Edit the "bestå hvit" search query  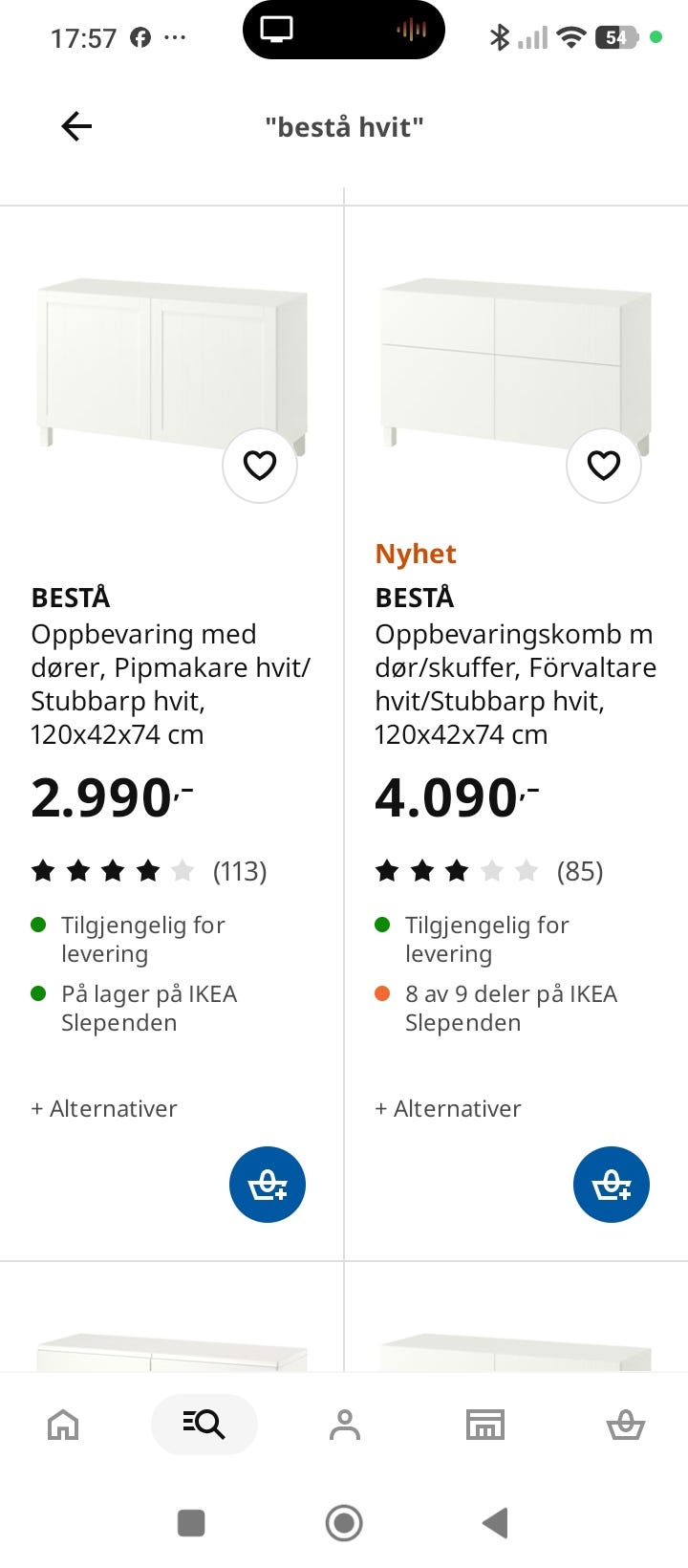(x=344, y=127)
